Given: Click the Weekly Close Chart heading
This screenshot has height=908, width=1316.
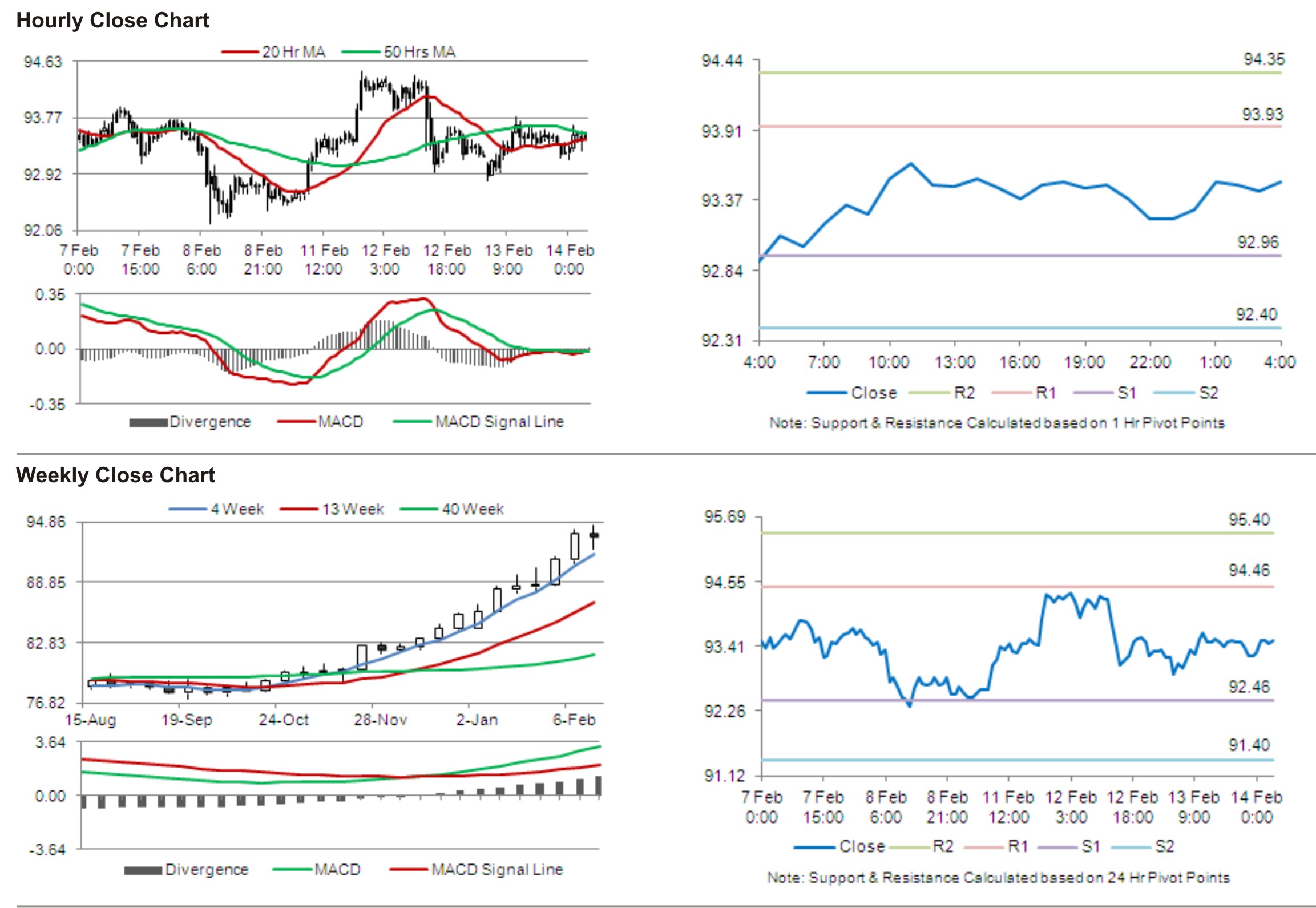Looking at the screenshot, I should tap(115, 475).
